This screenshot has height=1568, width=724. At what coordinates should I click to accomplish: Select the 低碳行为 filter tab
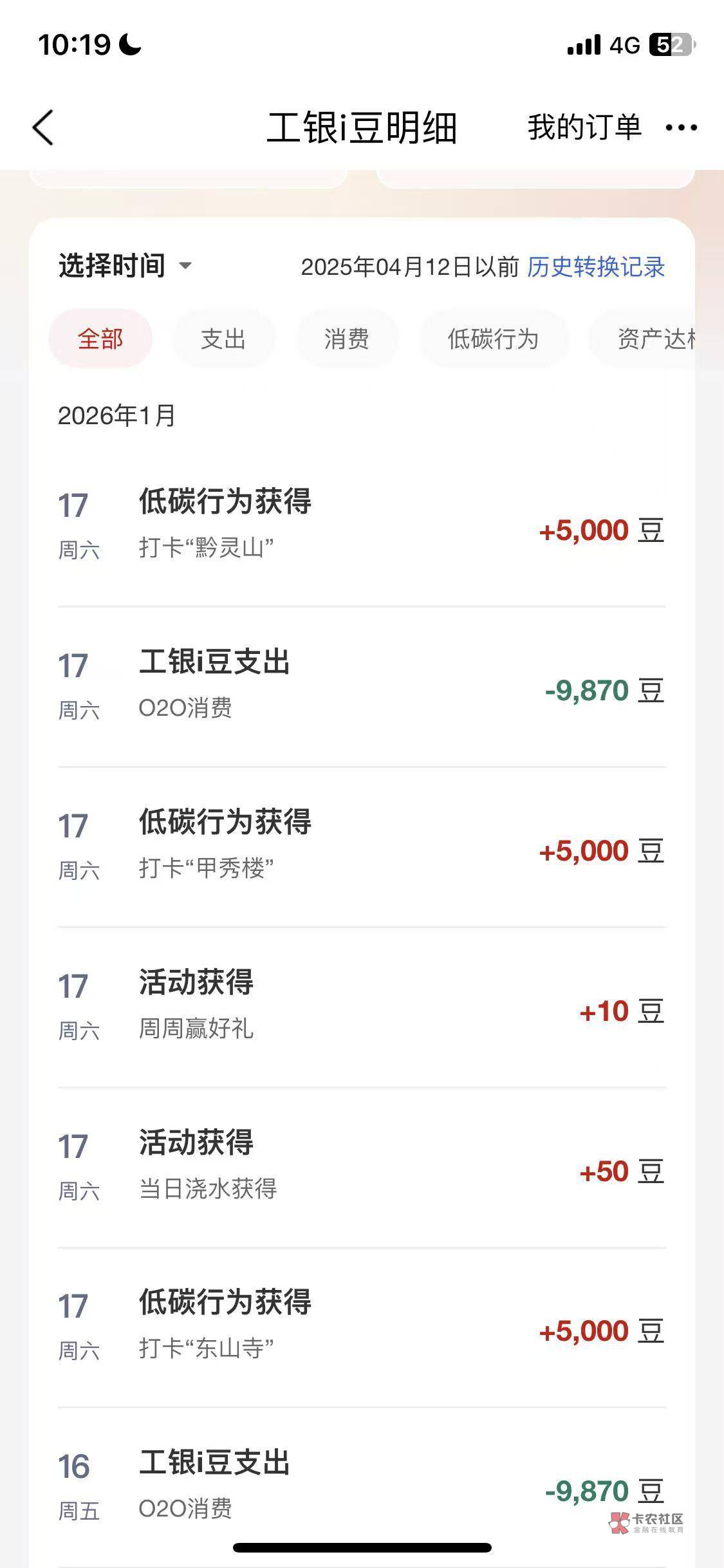tap(493, 339)
